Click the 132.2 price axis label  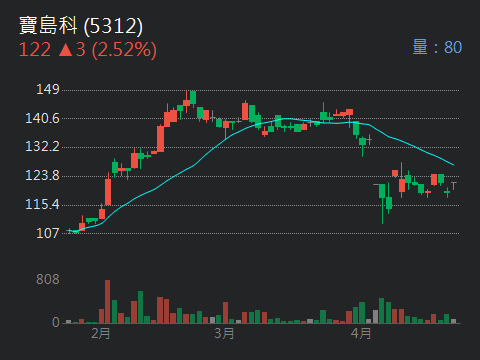pos(42,146)
